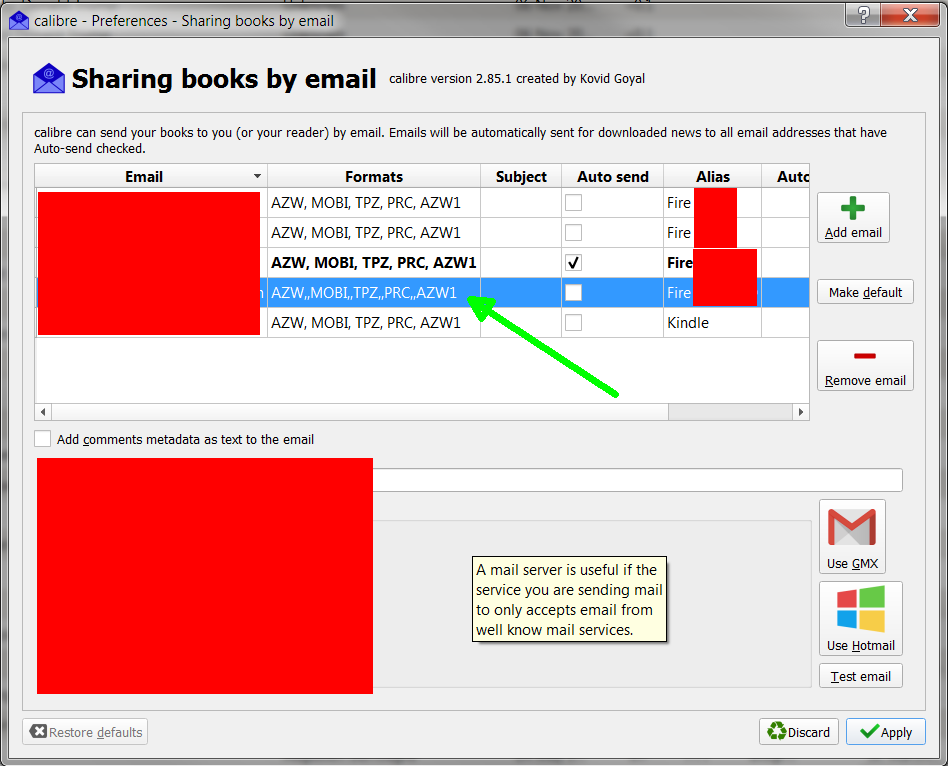
Task: Toggle Auto send checkbox in first Fire row
Action: tap(573, 203)
